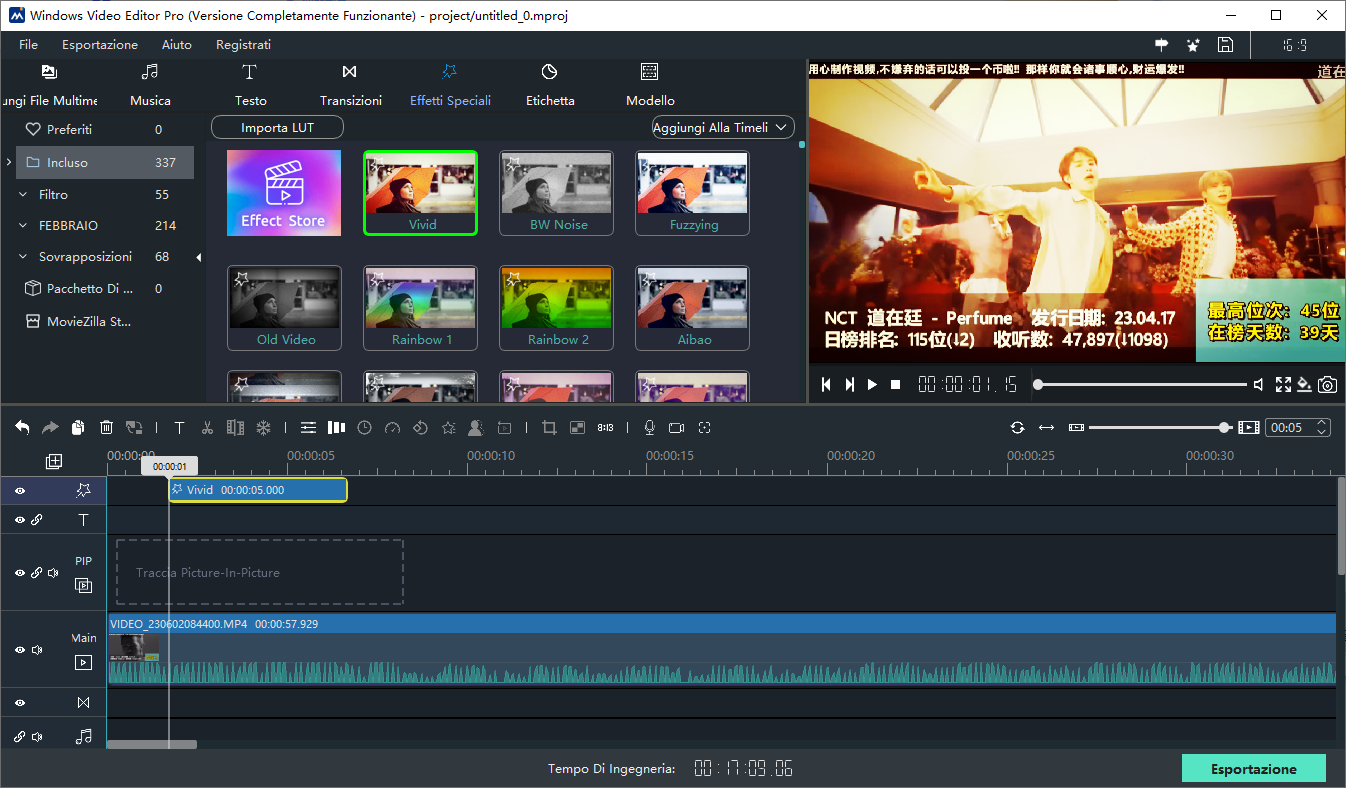This screenshot has width=1346, height=788.
Task: Open the freeze frame (snowflake) tool
Action: [x=263, y=427]
